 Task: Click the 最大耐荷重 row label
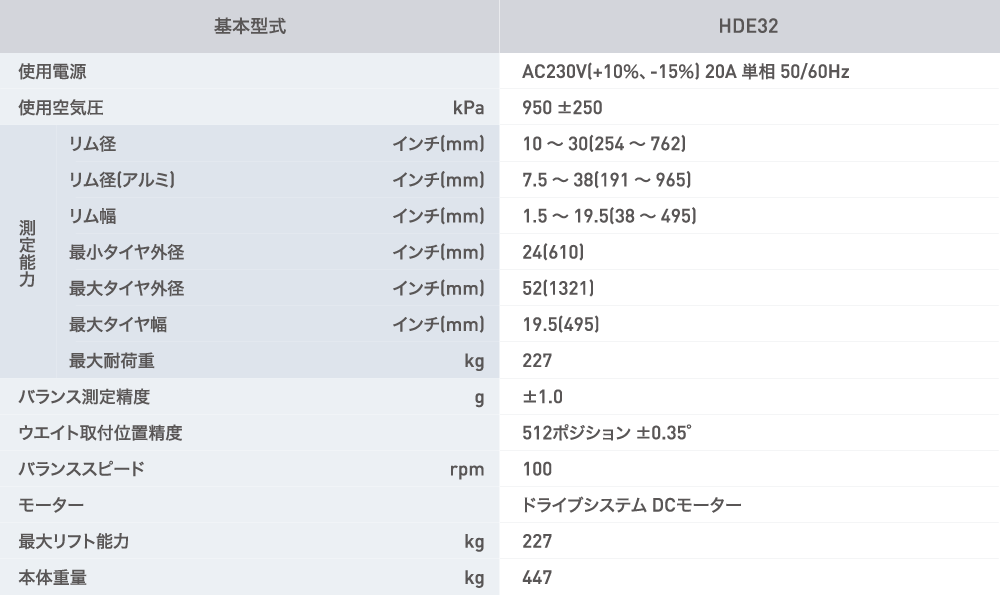tap(112, 361)
